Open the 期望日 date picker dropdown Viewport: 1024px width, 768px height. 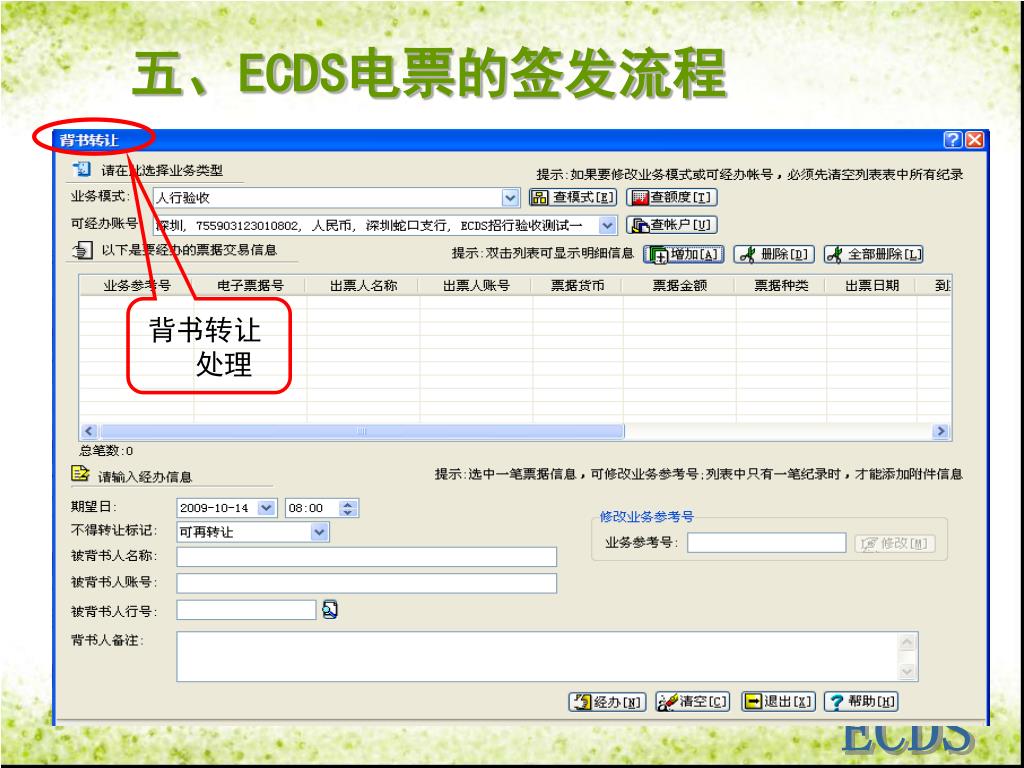tap(267, 508)
